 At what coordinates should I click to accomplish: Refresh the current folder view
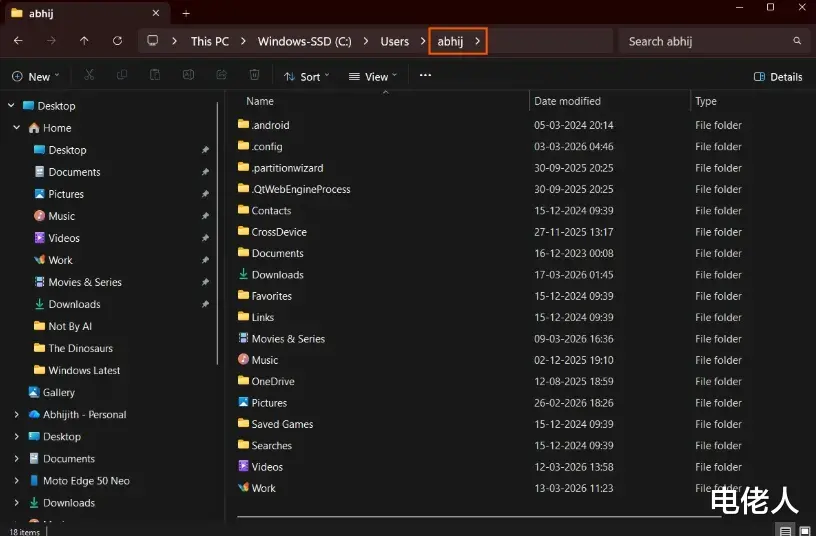coord(117,41)
